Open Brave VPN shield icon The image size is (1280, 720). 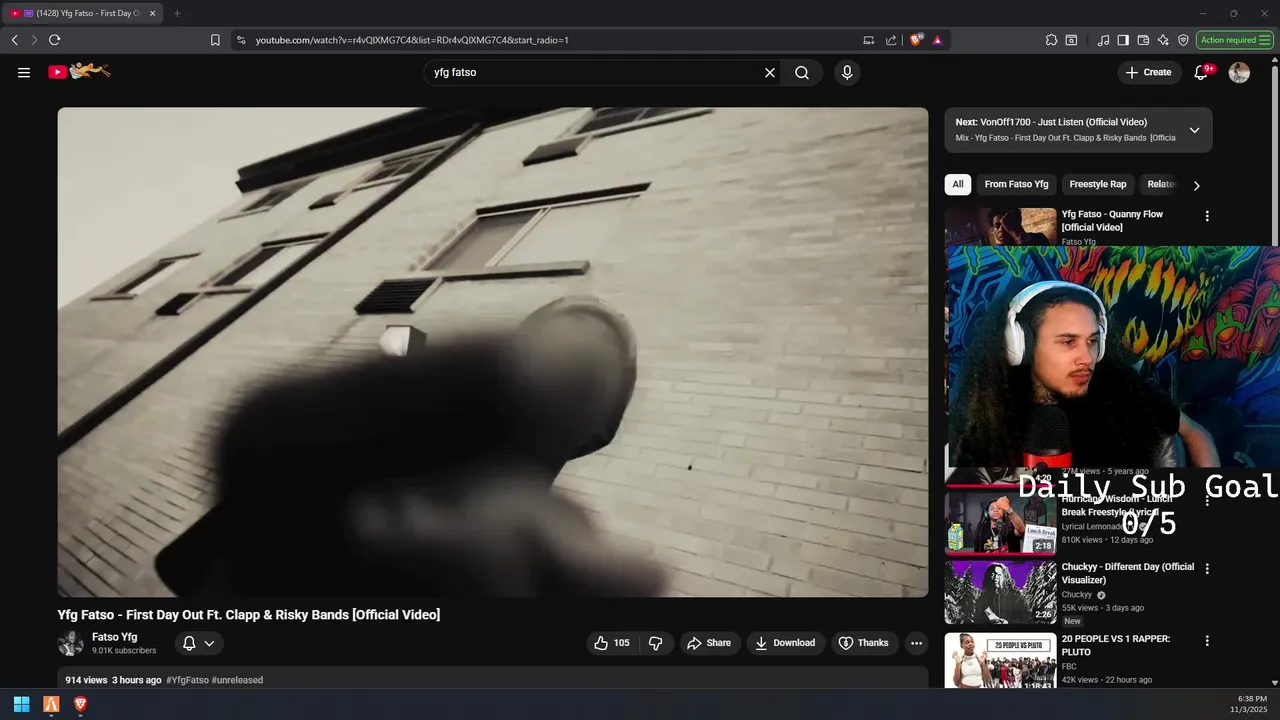[x=1183, y=40]
